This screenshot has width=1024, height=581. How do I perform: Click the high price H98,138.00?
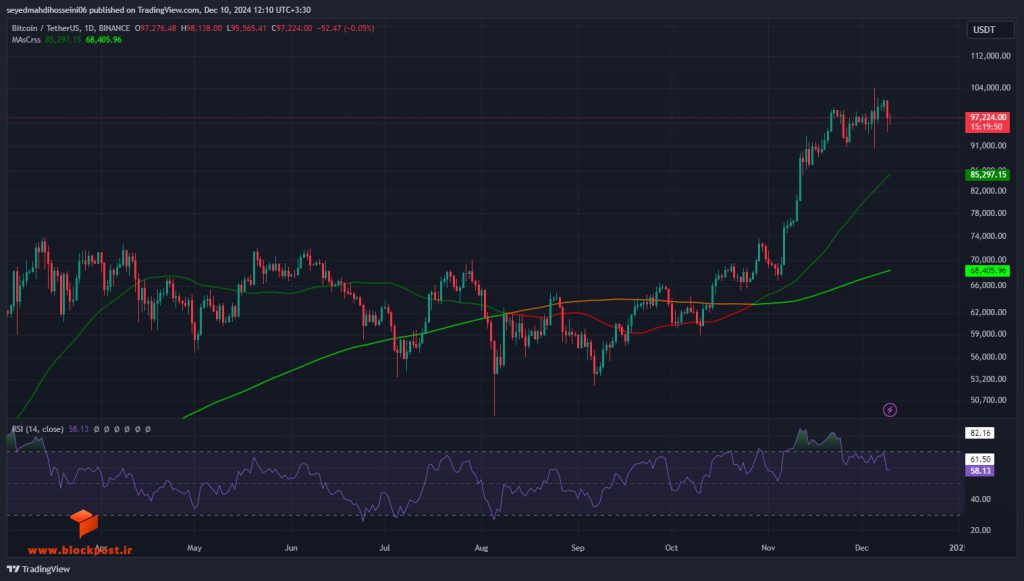tap(201, 28)
